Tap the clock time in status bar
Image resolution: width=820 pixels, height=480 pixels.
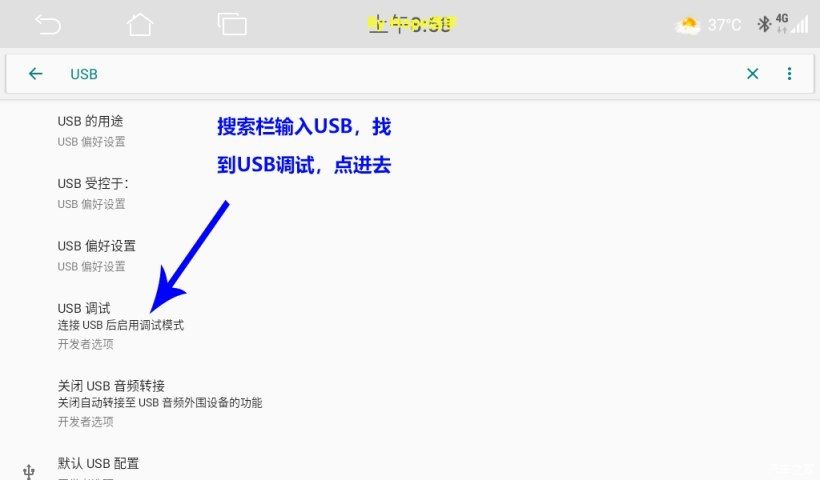pyautogui.click(x=412, y=24)
